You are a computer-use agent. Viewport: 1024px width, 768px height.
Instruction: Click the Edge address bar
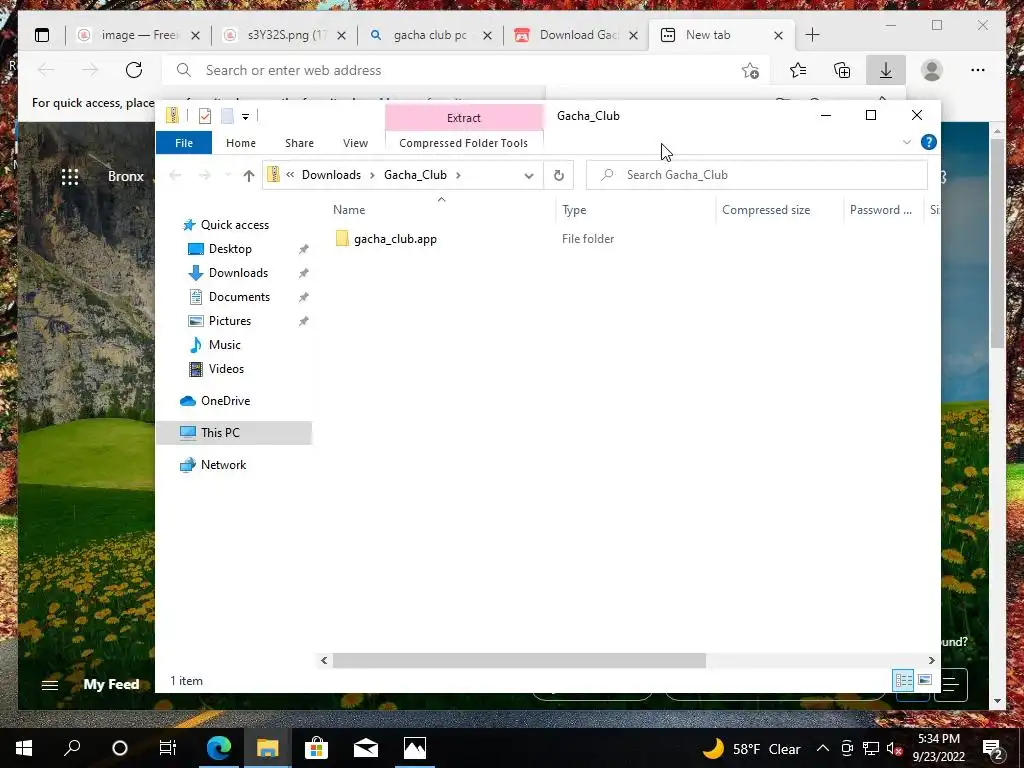466,70
